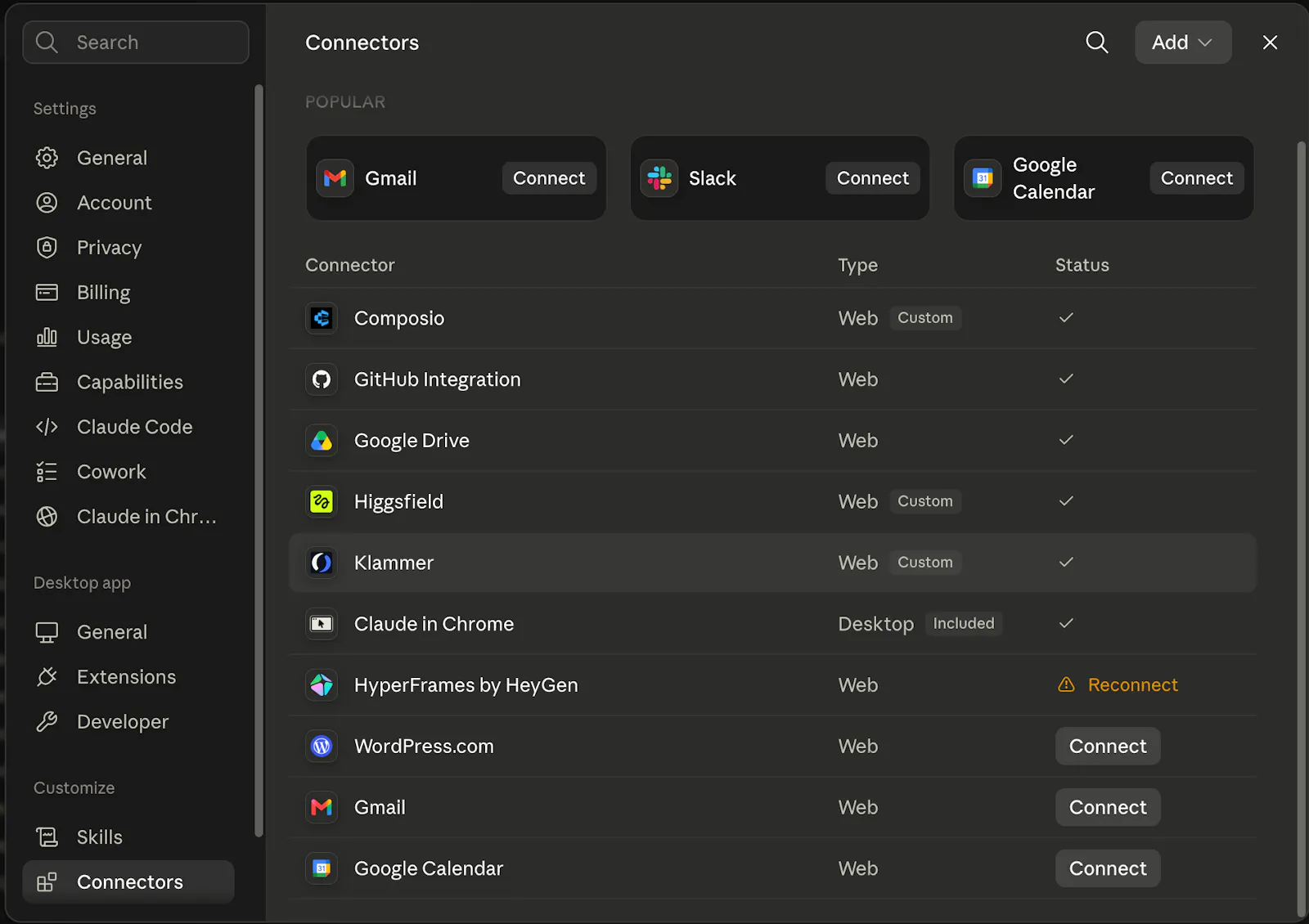The image size is (1309, 924).
Task: Click the Higgsfield green icon
Action: pyautogui.click(x=322, y=501)
